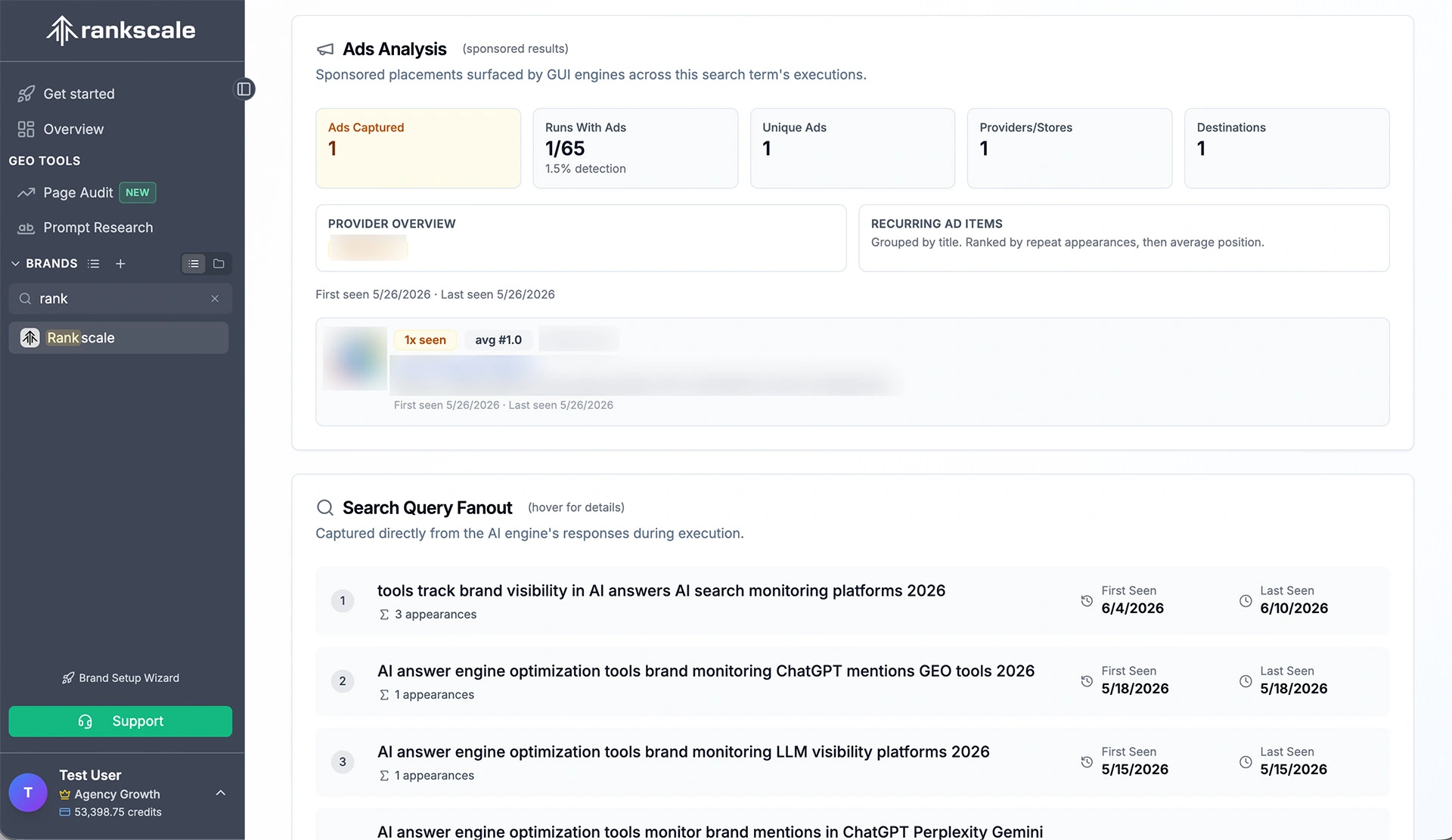Click the magnifier icon beside Search Query Fanout

(325, 507)
